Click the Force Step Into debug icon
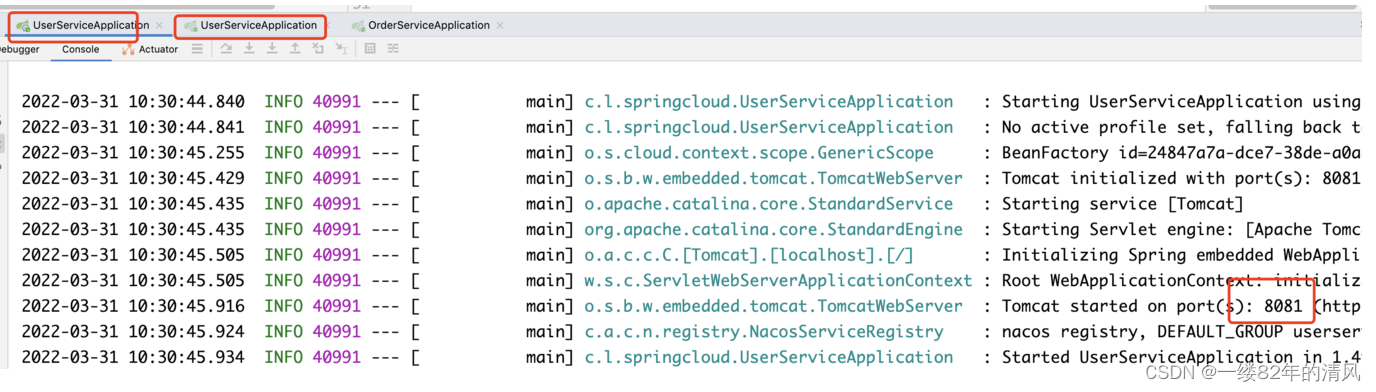Image resolution: width=1376 pixels, height=392 pixels. point(272,49)
